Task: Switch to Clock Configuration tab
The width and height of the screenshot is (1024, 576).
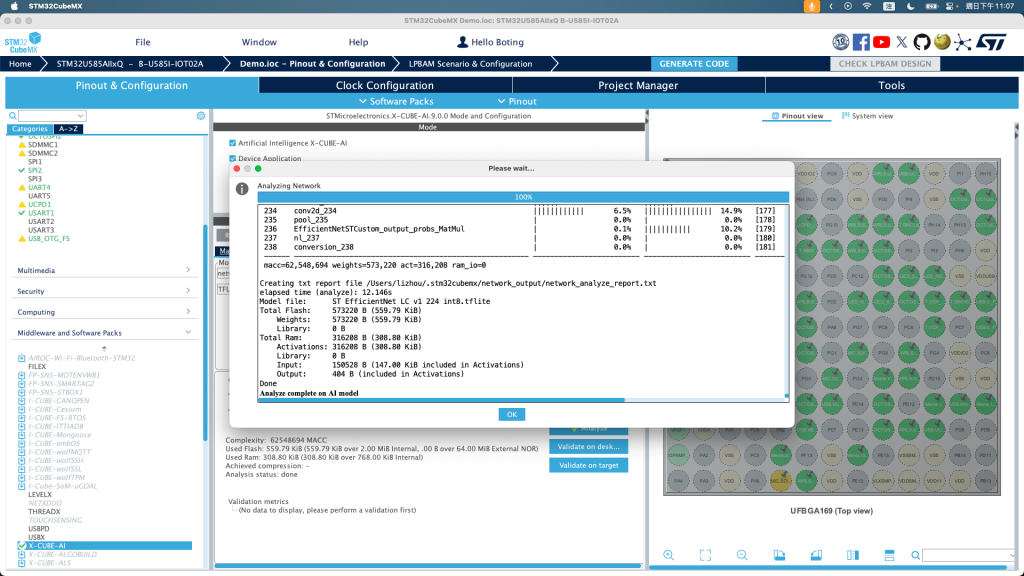Action: pyautogui.click(x=385, y=86)
